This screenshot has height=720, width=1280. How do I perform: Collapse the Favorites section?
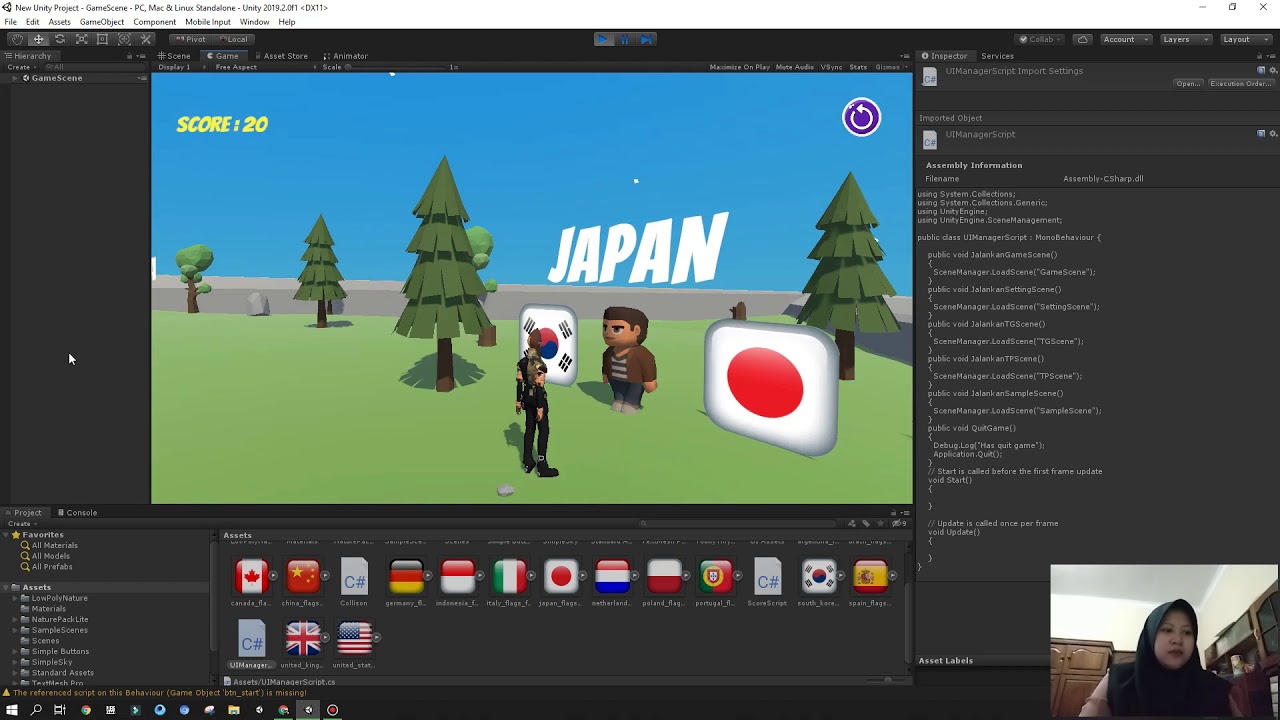tap(6, 535)
